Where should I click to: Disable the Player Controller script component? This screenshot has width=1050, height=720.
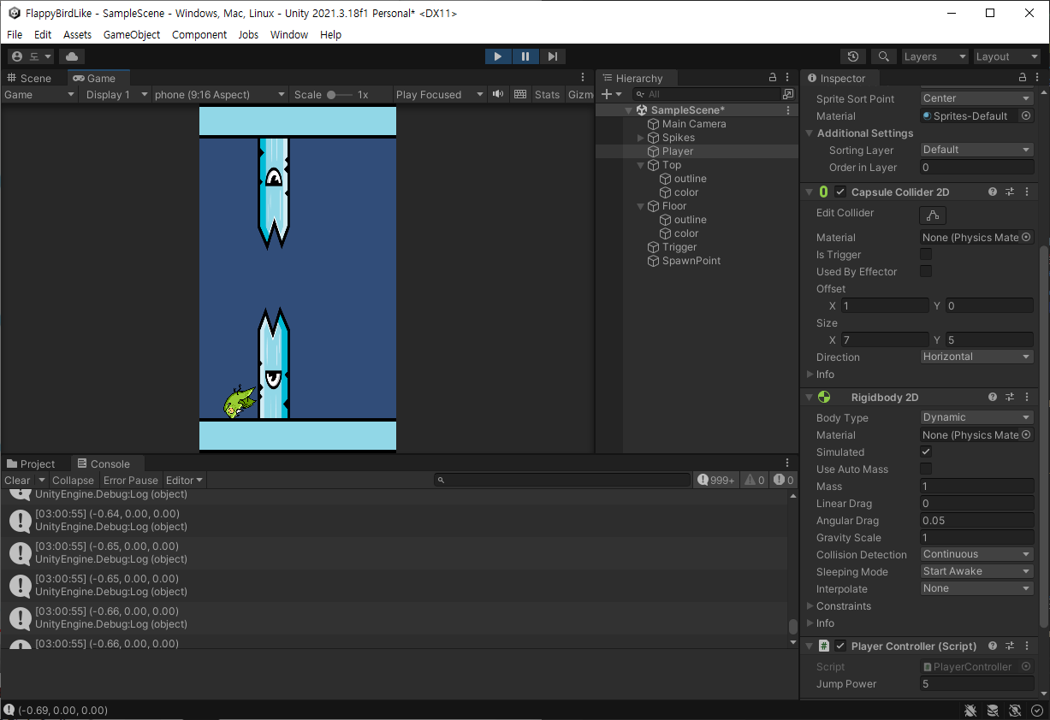pyautogui.click(x=840, y=646)
